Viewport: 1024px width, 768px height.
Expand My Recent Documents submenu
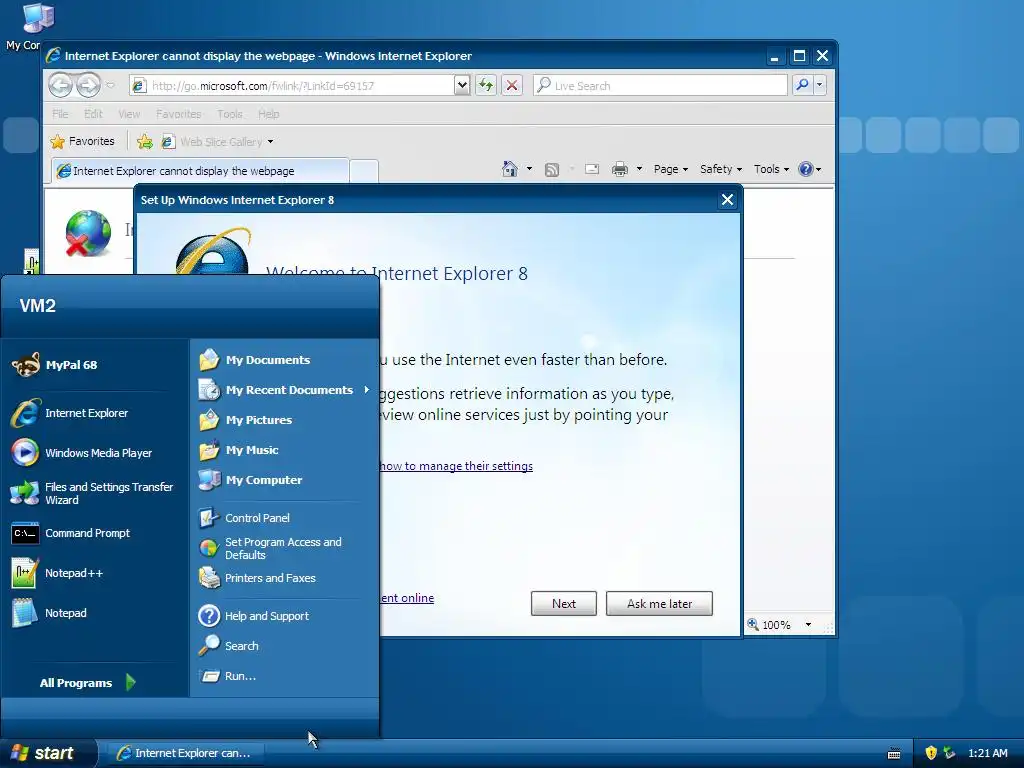click(284, 390)
